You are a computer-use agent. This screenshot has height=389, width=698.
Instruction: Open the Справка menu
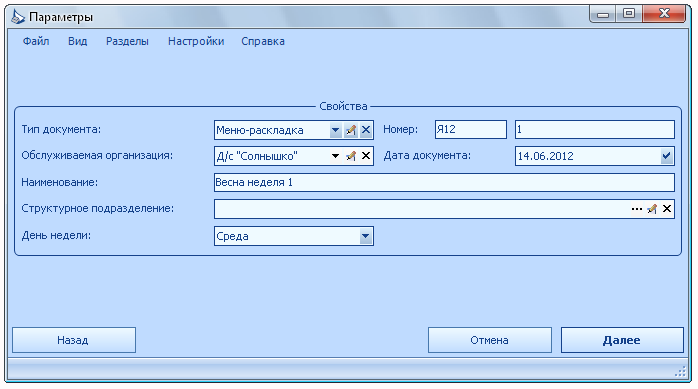[263, 41]
